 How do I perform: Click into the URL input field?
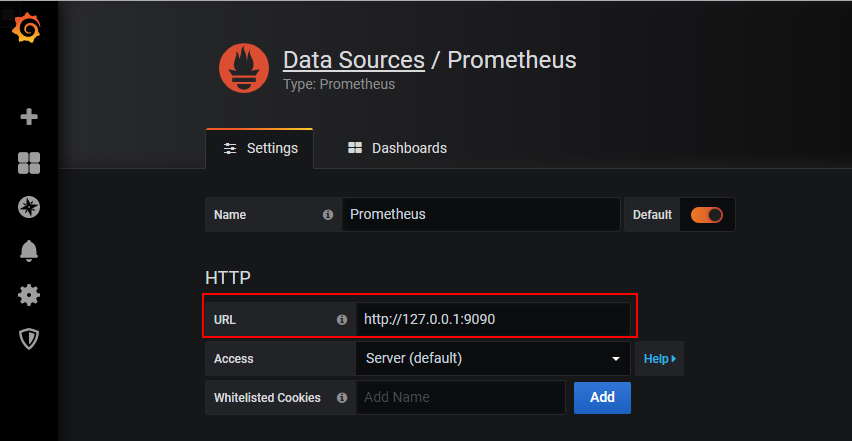coord(493,319)
